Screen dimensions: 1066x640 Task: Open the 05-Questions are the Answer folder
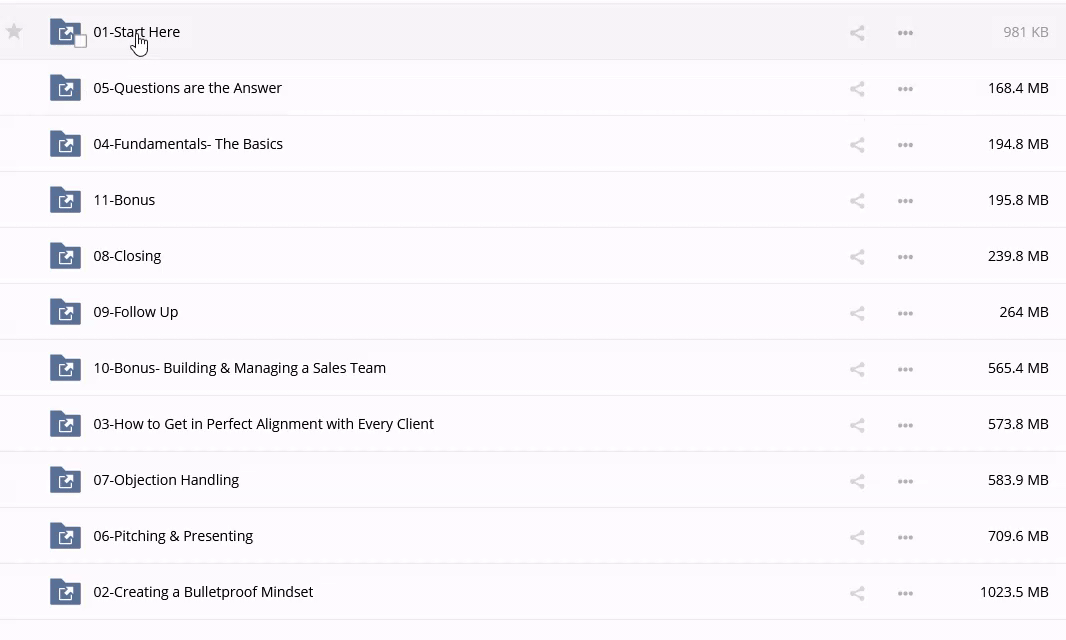[x=187, y=88]
